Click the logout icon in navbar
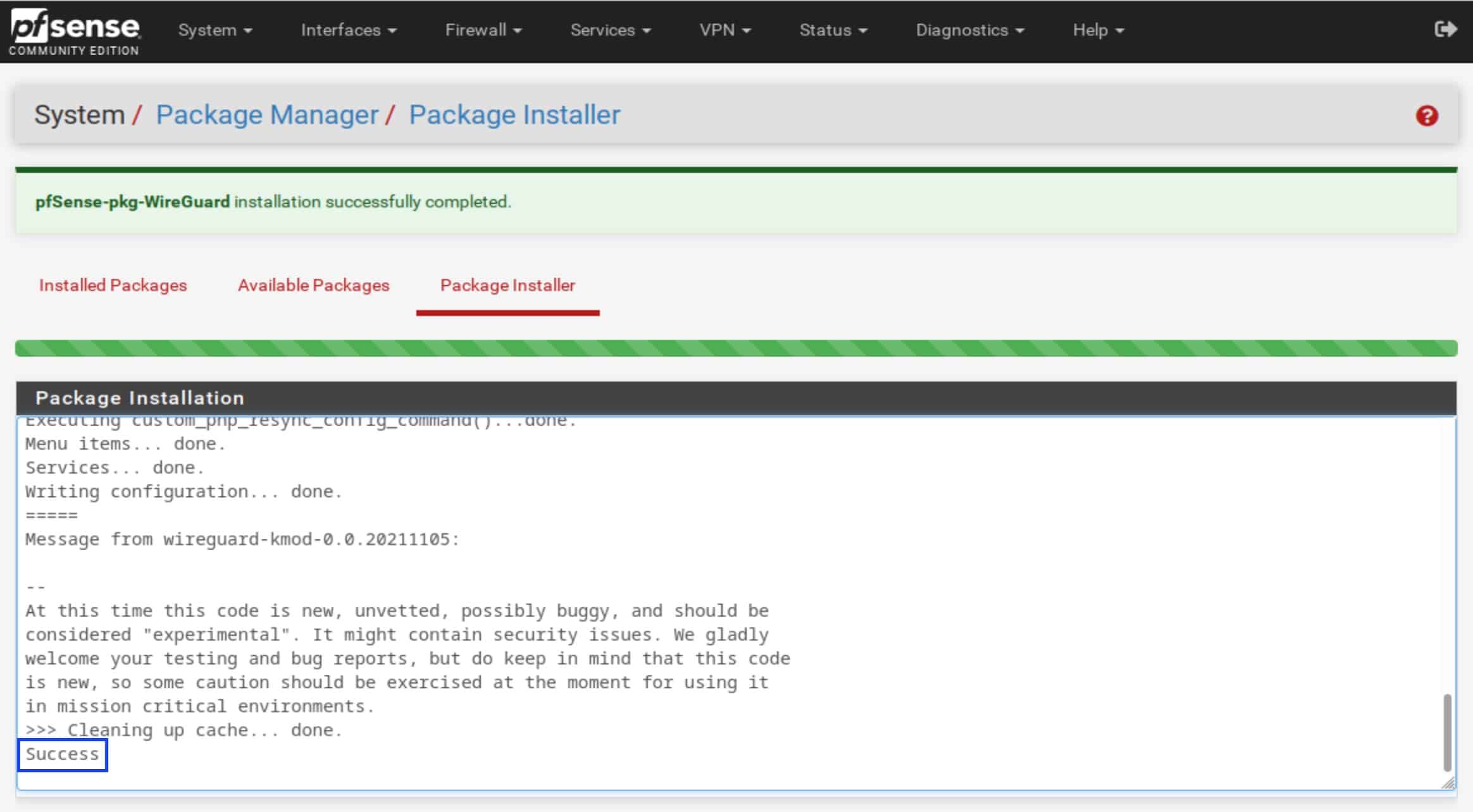Screen dimensions: 1473x812 click(x=1445, y=29)
